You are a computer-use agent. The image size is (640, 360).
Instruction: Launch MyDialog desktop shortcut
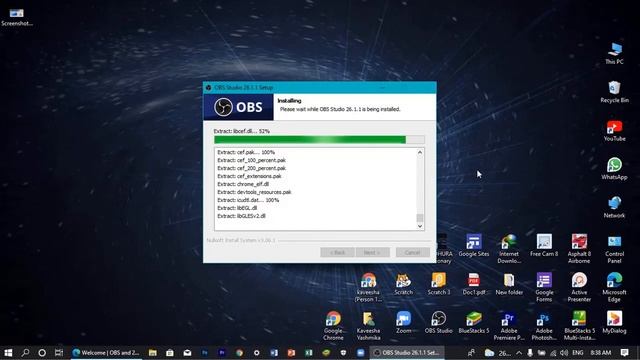click(x=614, y=322)
